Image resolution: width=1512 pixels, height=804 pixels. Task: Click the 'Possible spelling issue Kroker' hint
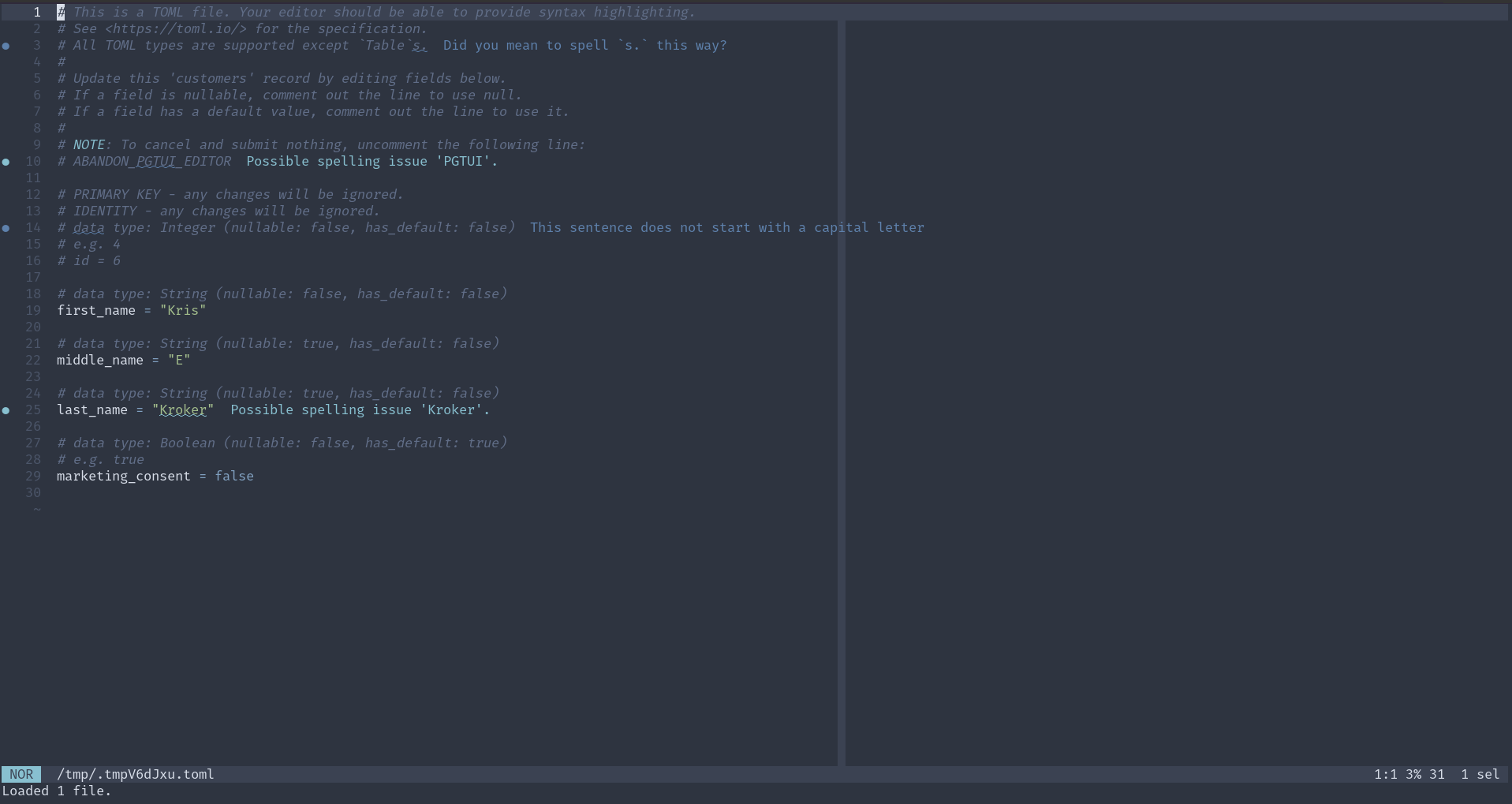click(360, 409)
